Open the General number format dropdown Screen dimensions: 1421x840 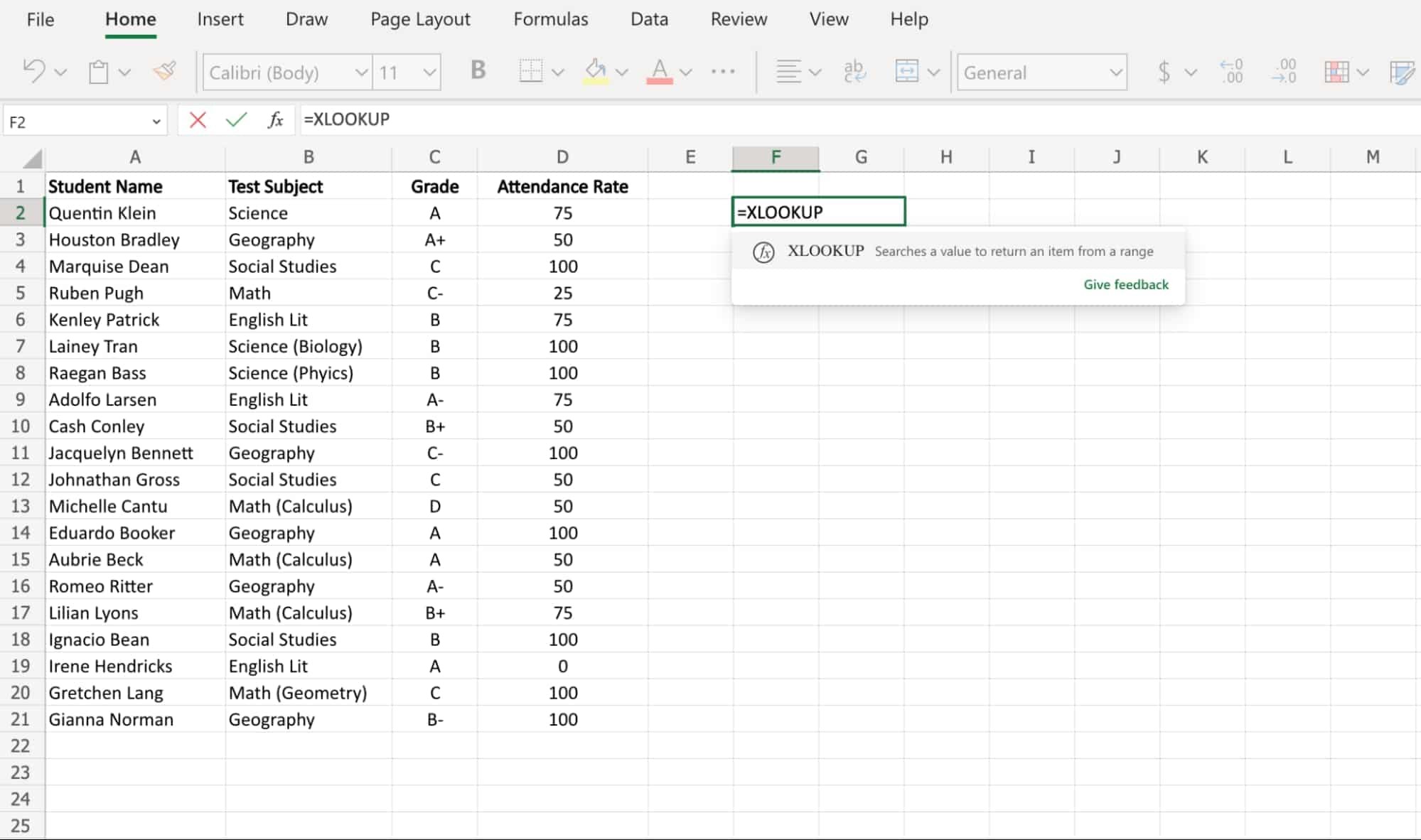click(x=1115, y=72)
